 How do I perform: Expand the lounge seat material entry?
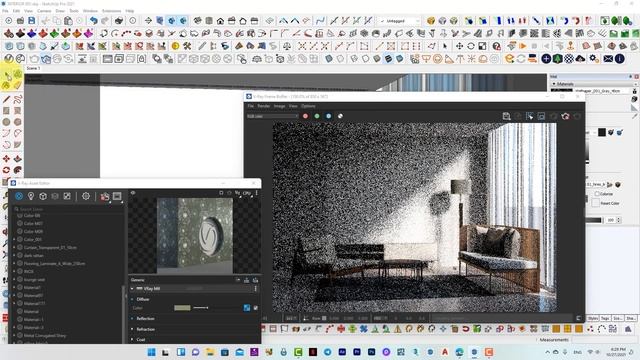click(x=14, y=280)
